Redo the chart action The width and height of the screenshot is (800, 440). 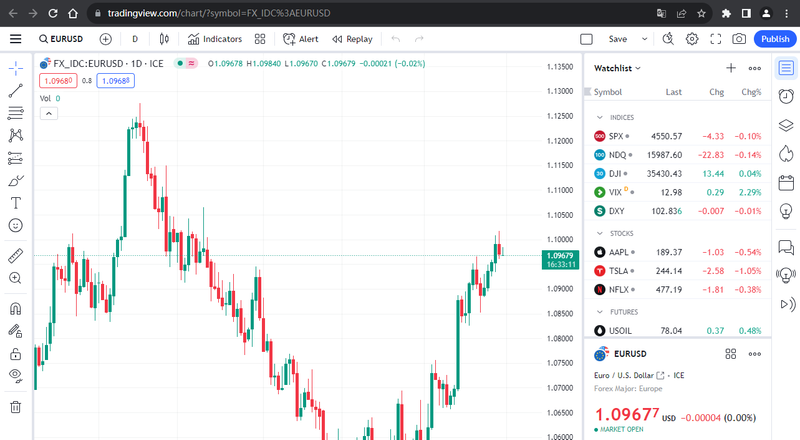[x=419, y=39]
